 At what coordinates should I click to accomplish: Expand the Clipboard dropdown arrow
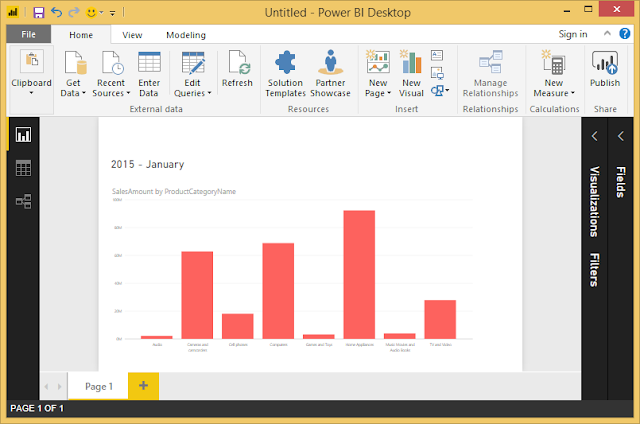31,93
